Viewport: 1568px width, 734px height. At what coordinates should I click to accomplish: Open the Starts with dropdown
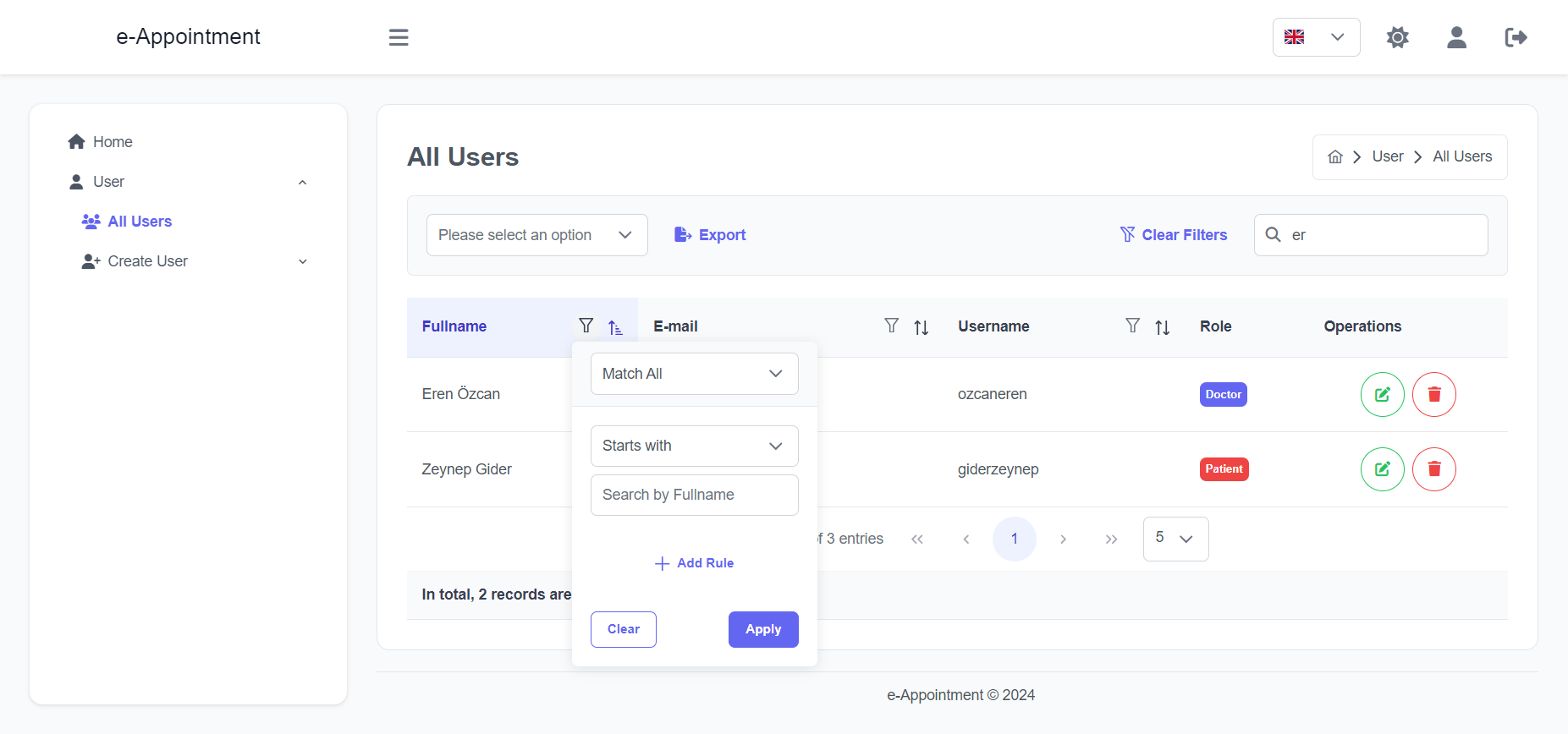pyautogui.click(x=694, y=446)
